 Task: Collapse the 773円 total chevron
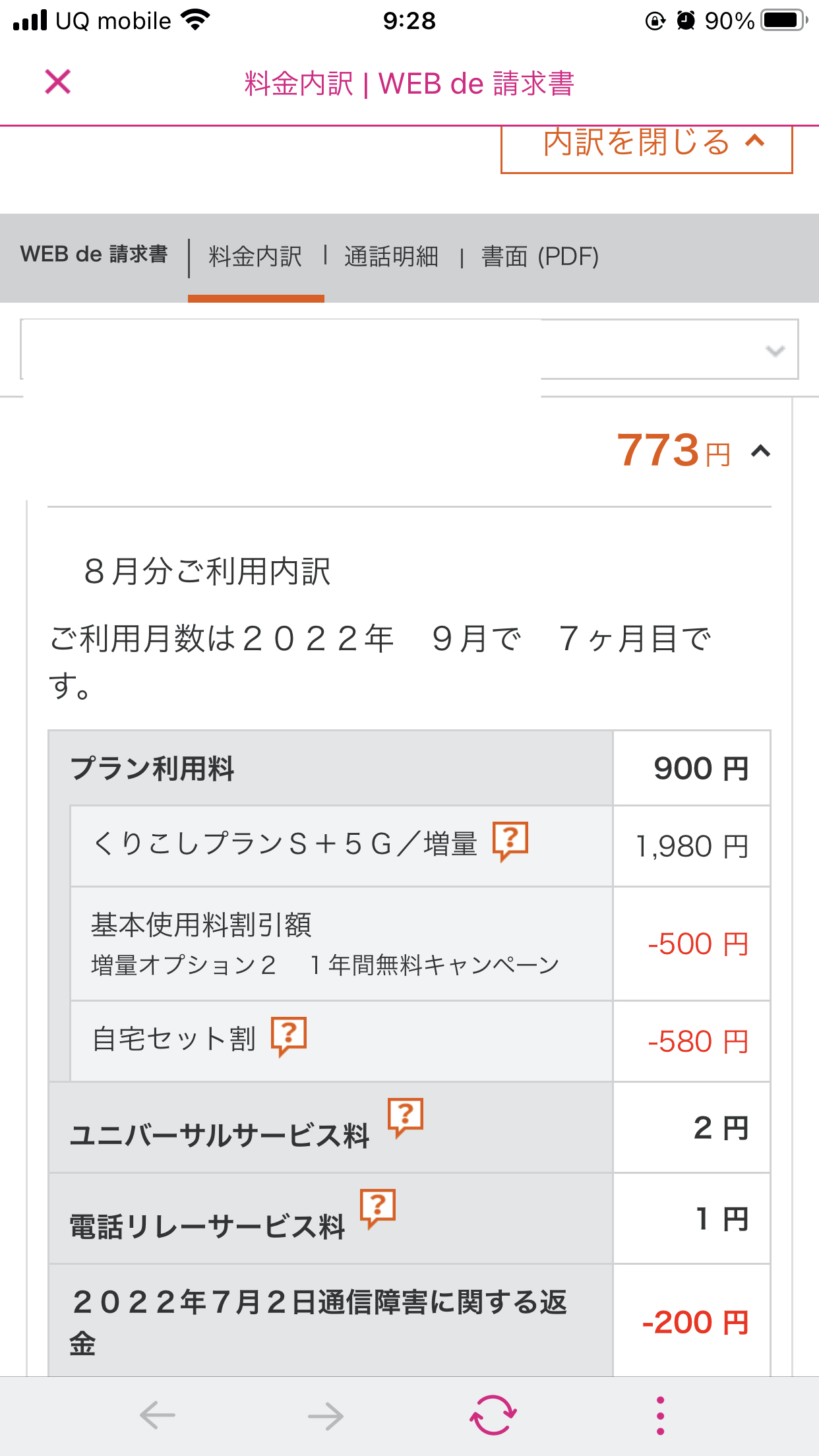pos(760,452)
